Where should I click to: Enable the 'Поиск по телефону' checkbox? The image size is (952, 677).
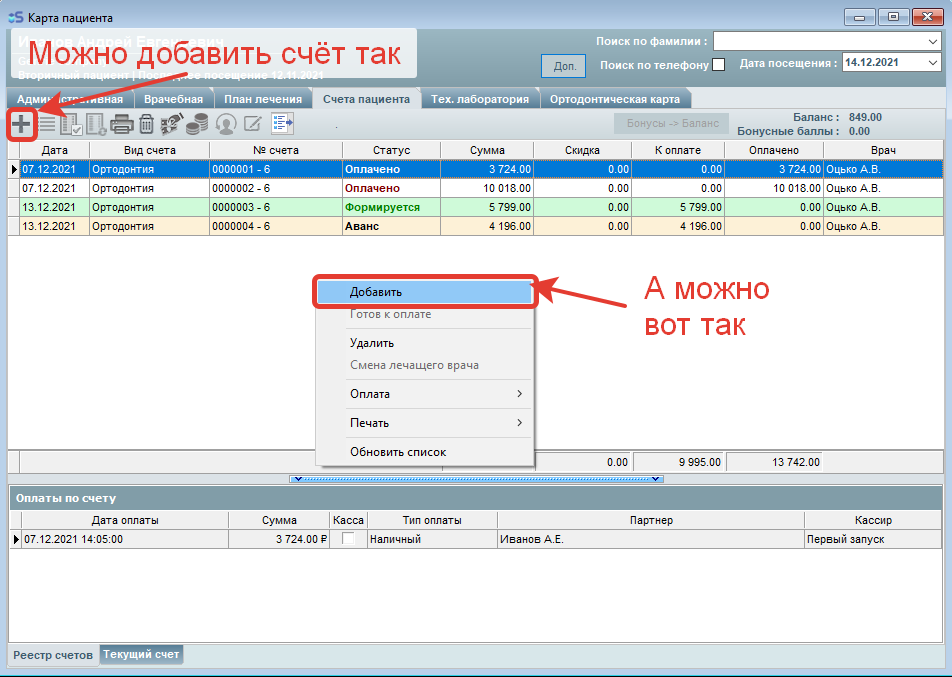click(x=718, y=65)
